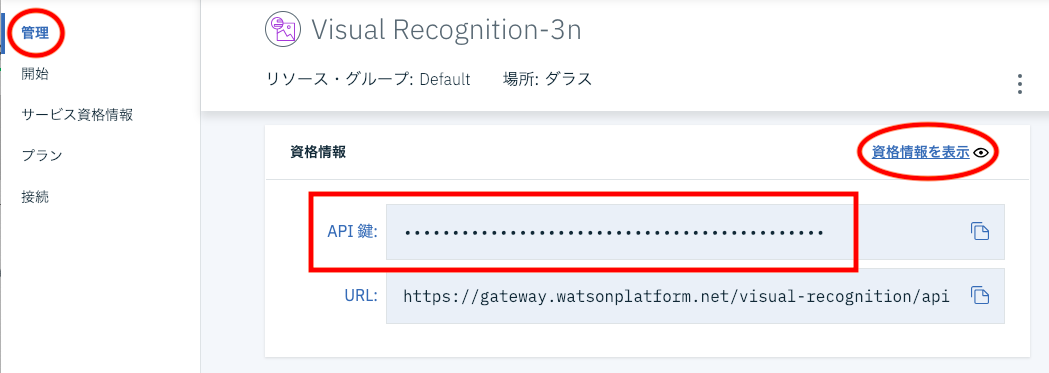Screen dimensions: 1049x373
Task: Toggle credential visibility with the eye icon
Action: point(981,153)
